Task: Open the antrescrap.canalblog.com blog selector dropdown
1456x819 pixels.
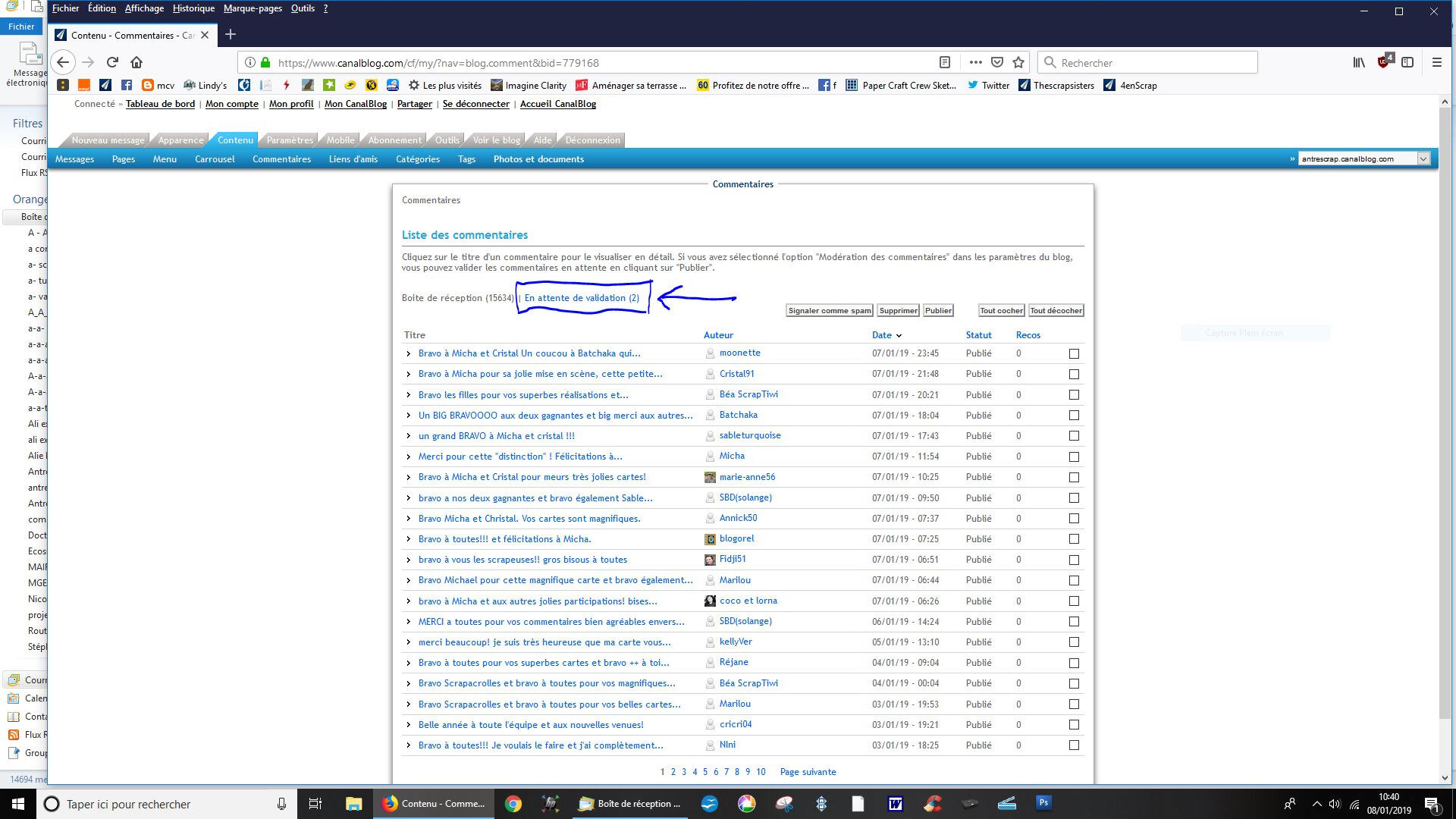Action: point(1363,158)
